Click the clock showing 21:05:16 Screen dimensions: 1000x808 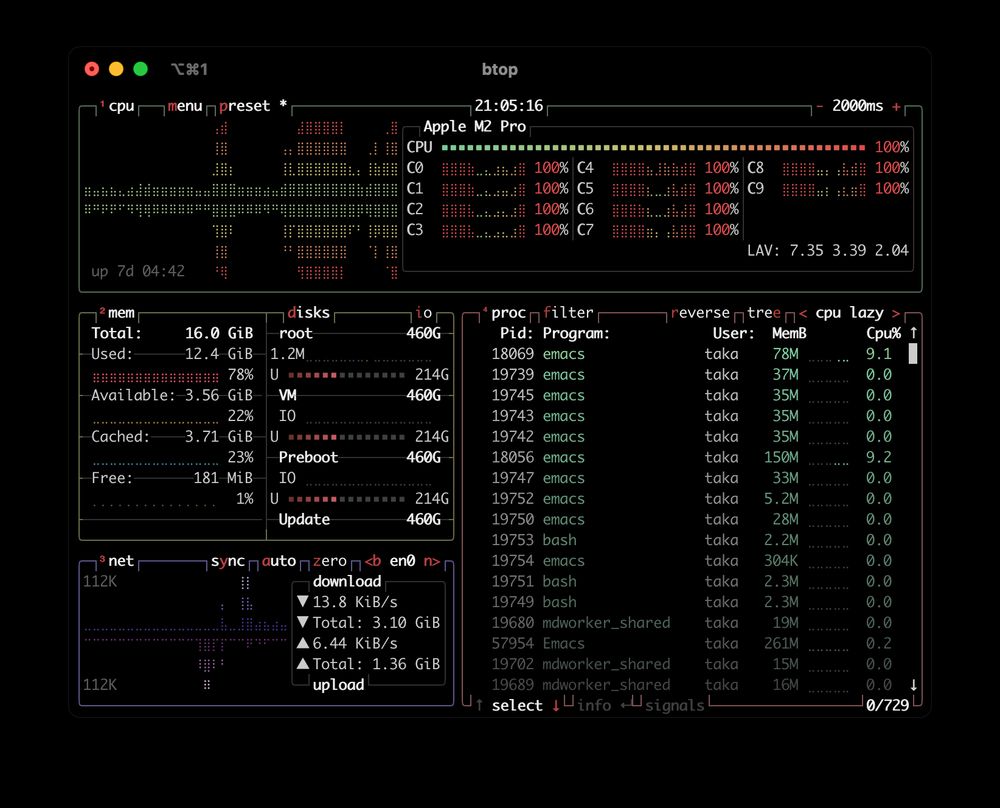pos(508,106)
